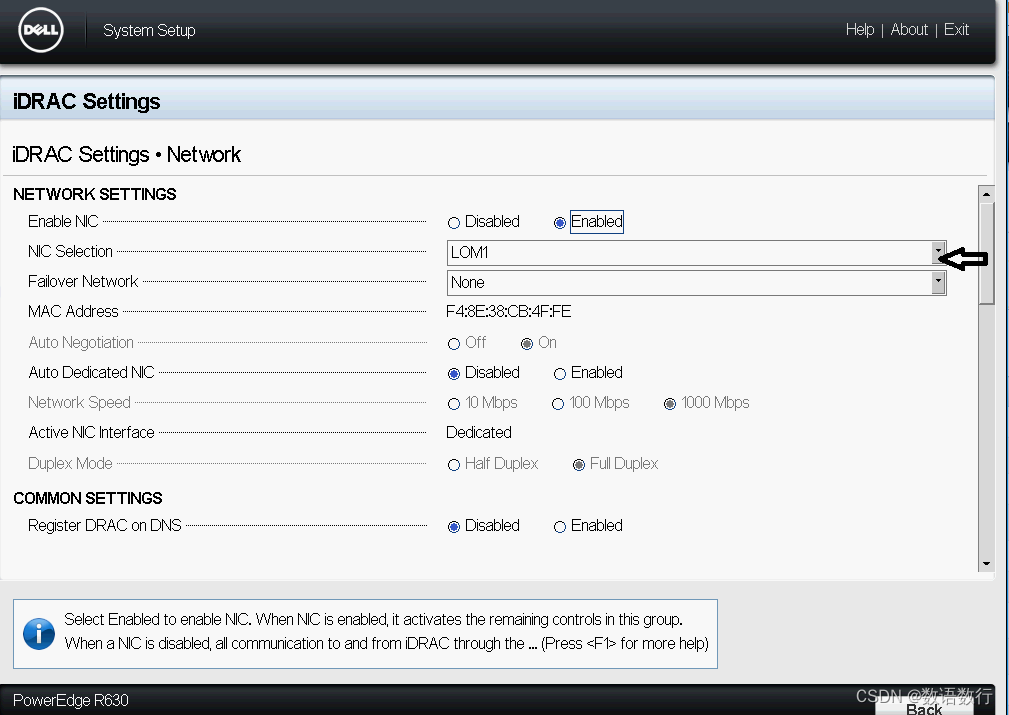The width and height of the screenshot is (1009, 715).
Task: Select Enabled for Enable NIC
Action: (560, 223)
